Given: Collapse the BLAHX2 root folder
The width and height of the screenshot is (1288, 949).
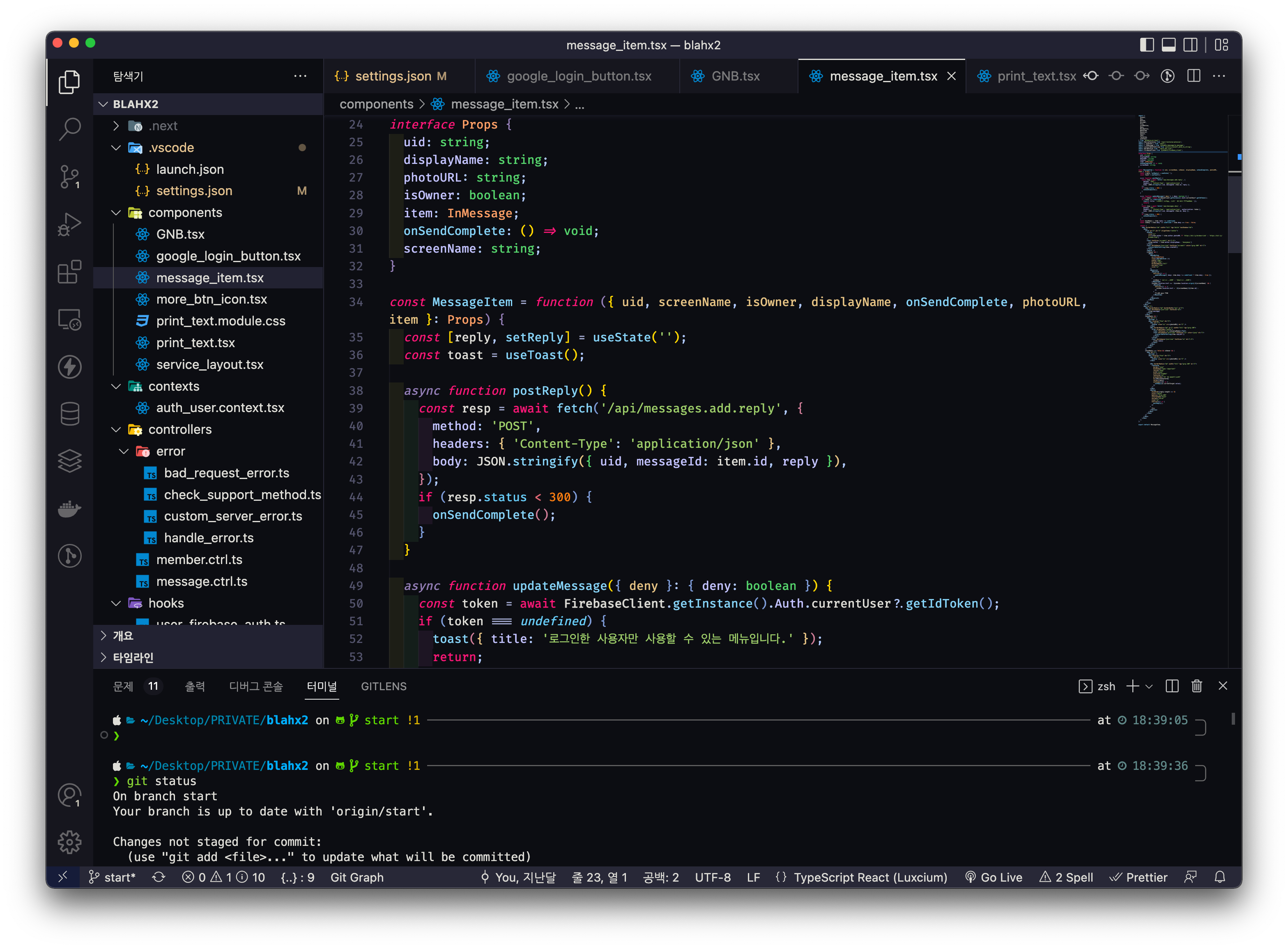Looking at the screenshot, I should click(208, 104).
